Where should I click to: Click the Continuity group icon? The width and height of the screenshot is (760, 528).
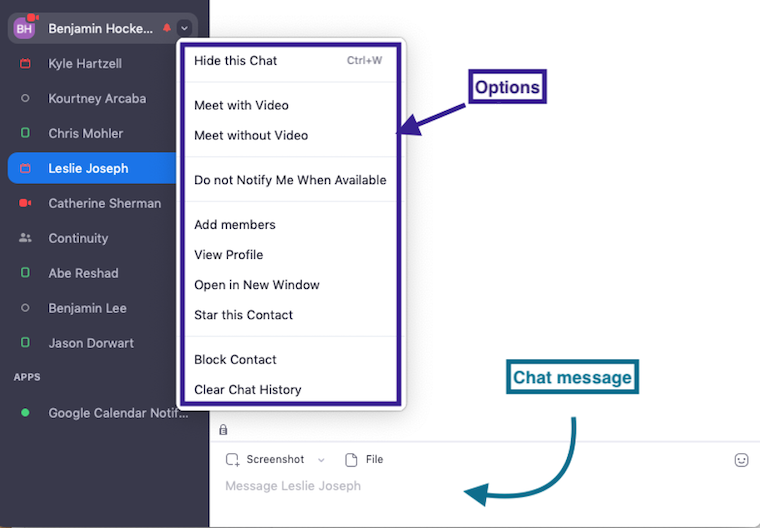(26, 238)
